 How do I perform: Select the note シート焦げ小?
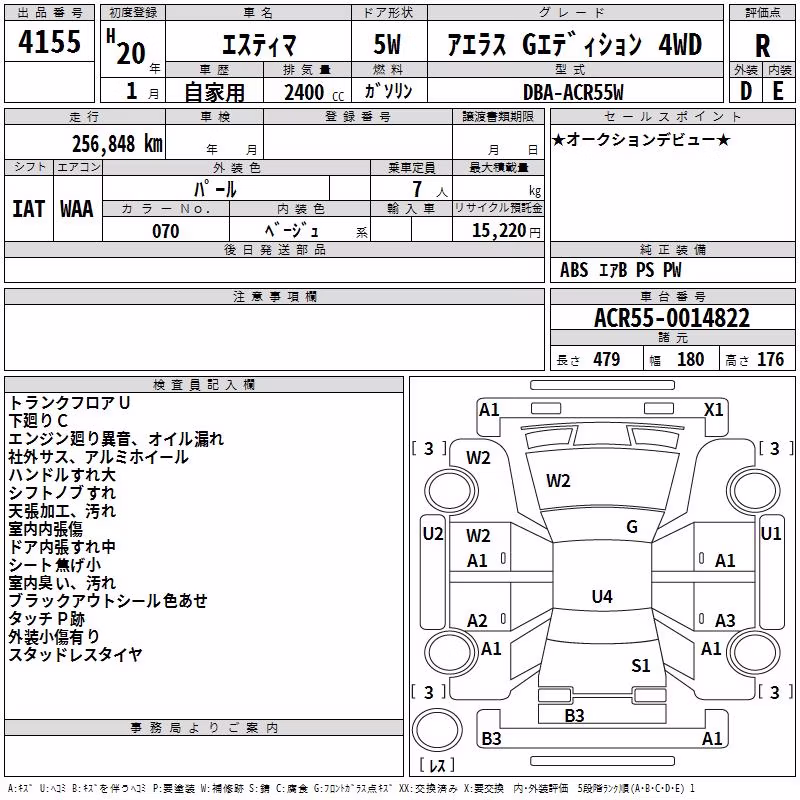55,565
